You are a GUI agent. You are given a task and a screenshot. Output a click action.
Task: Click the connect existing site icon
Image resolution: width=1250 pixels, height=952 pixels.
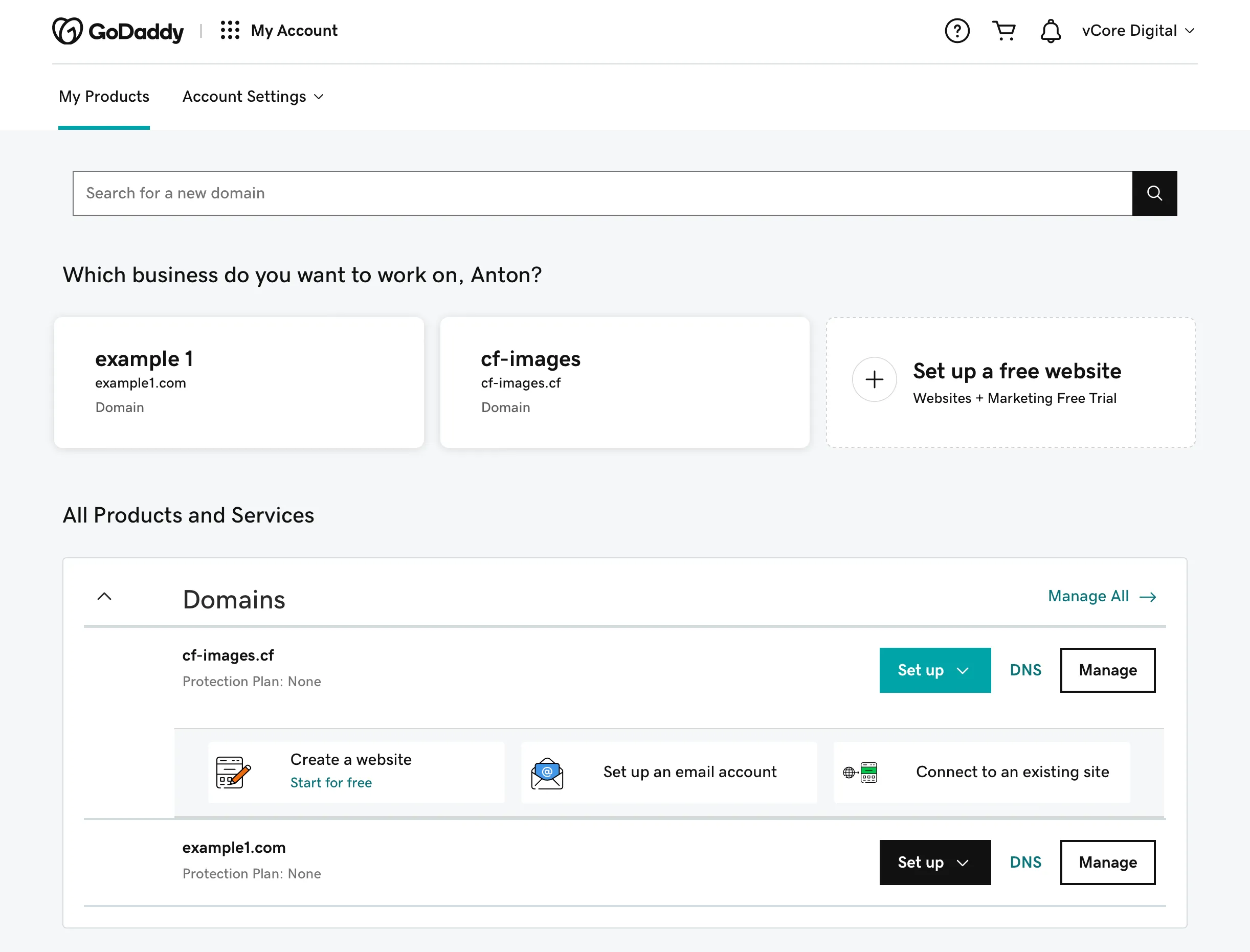pyautogui.click(x=860, y=773)
